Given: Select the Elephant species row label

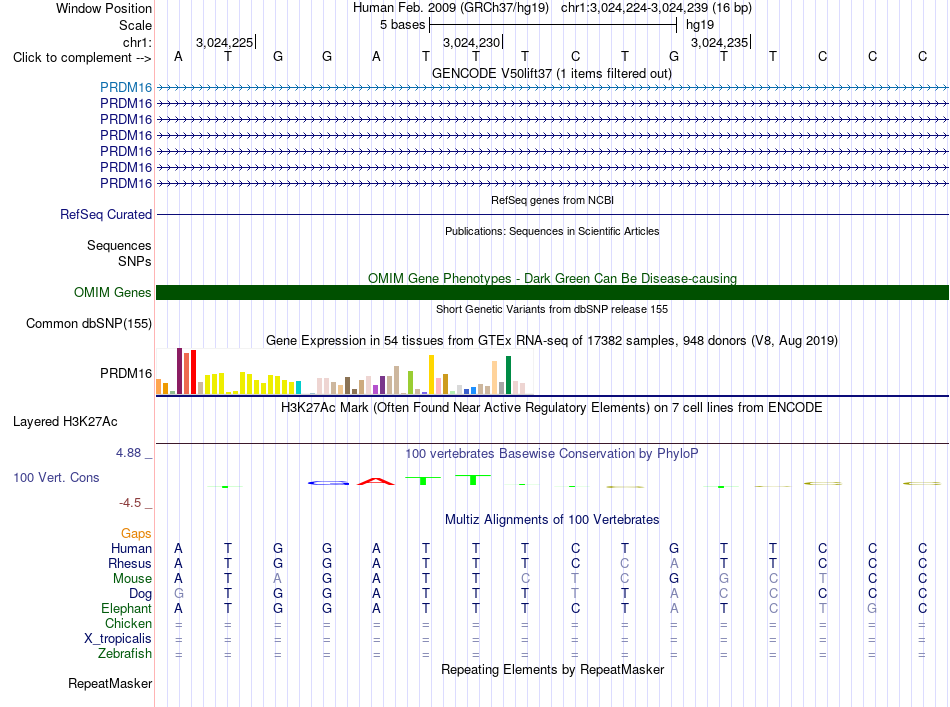Looking at the screenshot, I should tap(127, 608).
